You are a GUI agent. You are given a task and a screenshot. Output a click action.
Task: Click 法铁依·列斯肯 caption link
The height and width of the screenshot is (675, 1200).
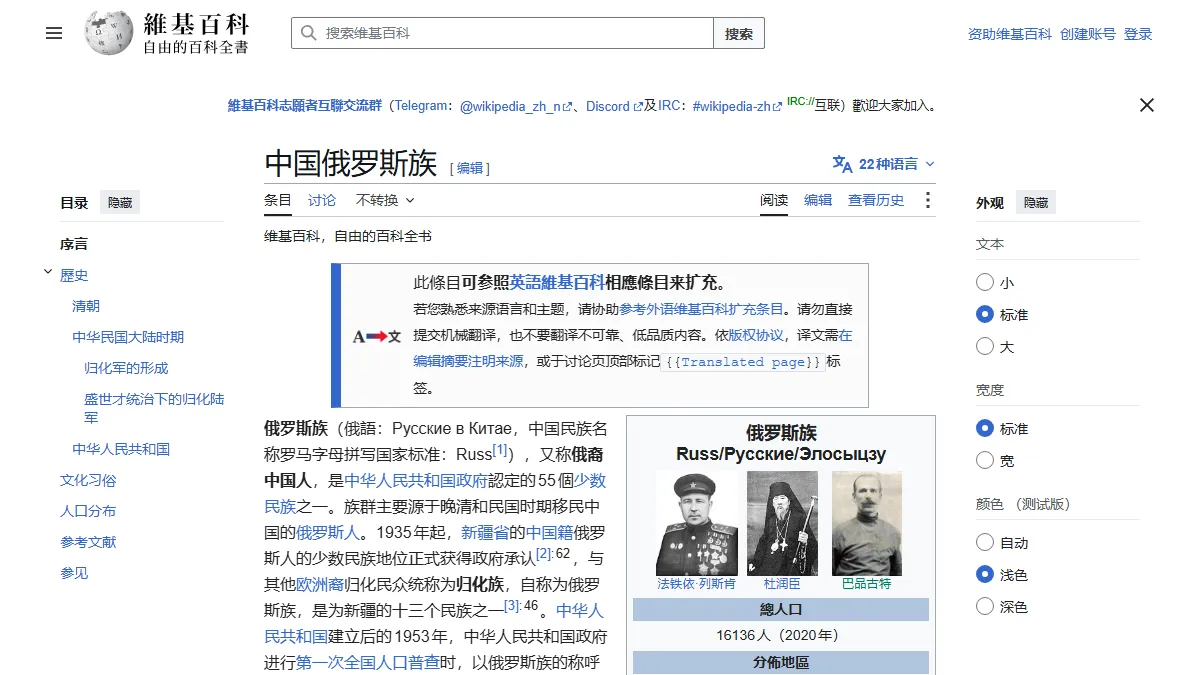click(x=696, y=584)
